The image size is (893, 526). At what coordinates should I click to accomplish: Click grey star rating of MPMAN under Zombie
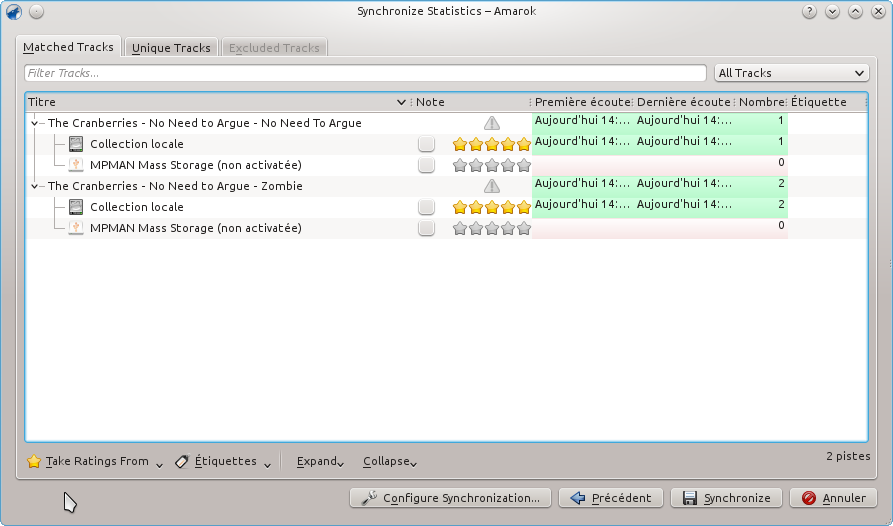[x=491, y=229]
